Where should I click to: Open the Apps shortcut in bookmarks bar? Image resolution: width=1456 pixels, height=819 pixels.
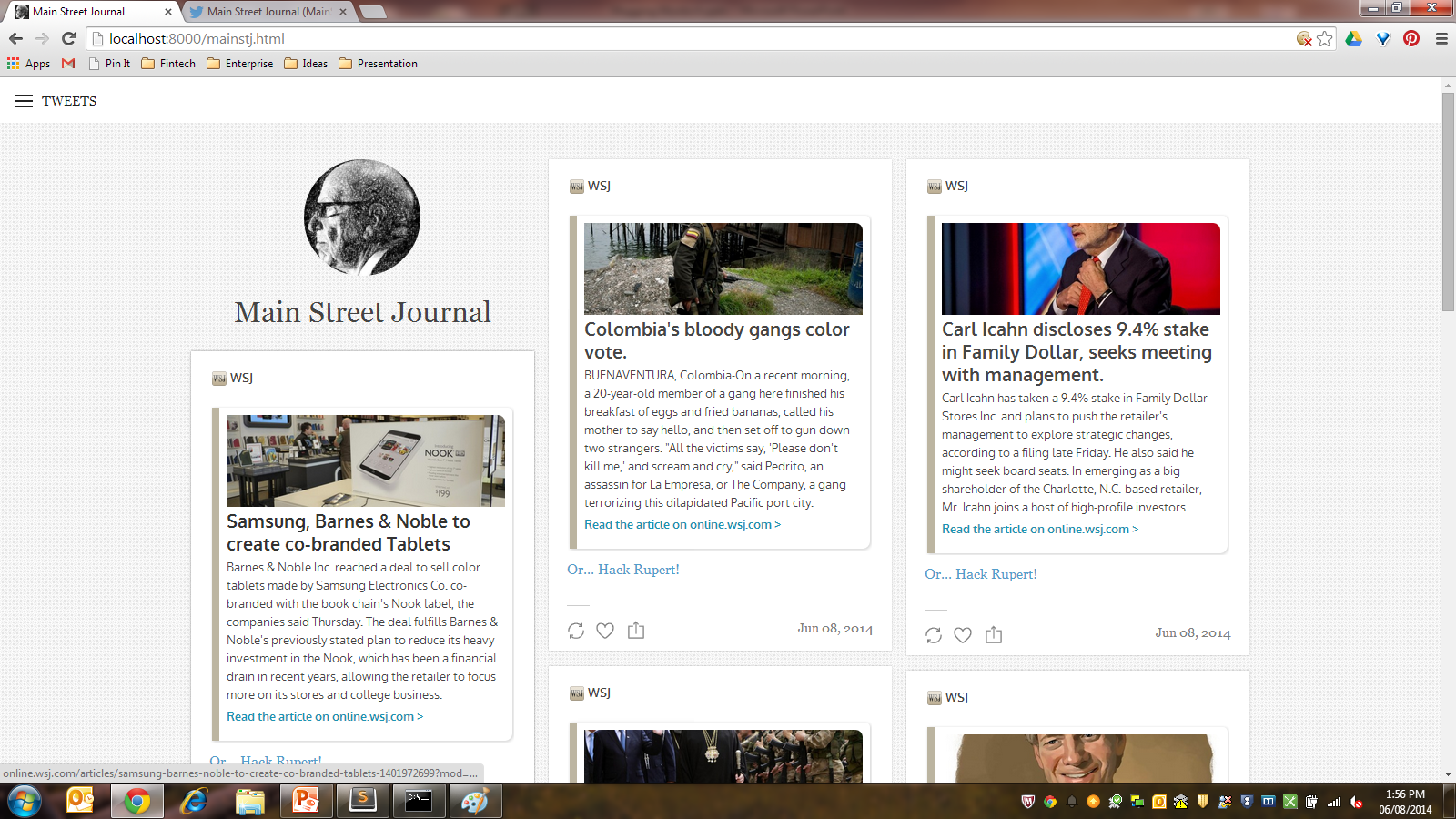click(x=28, y=64)
